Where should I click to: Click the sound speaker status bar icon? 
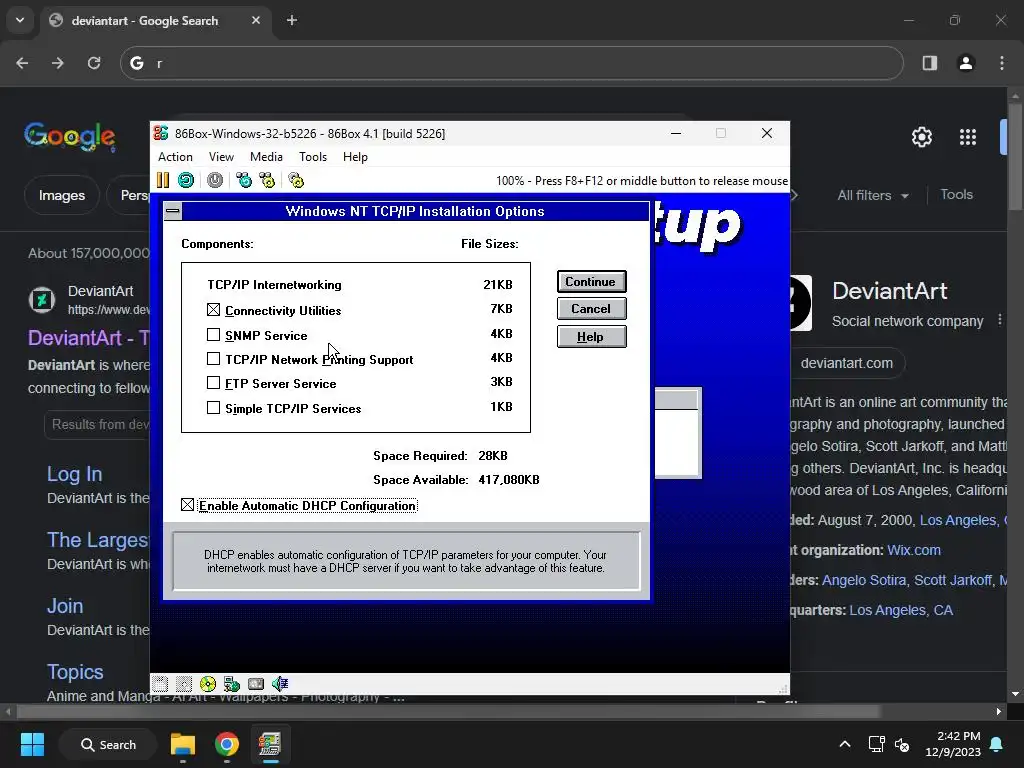(x=280, y=684)
